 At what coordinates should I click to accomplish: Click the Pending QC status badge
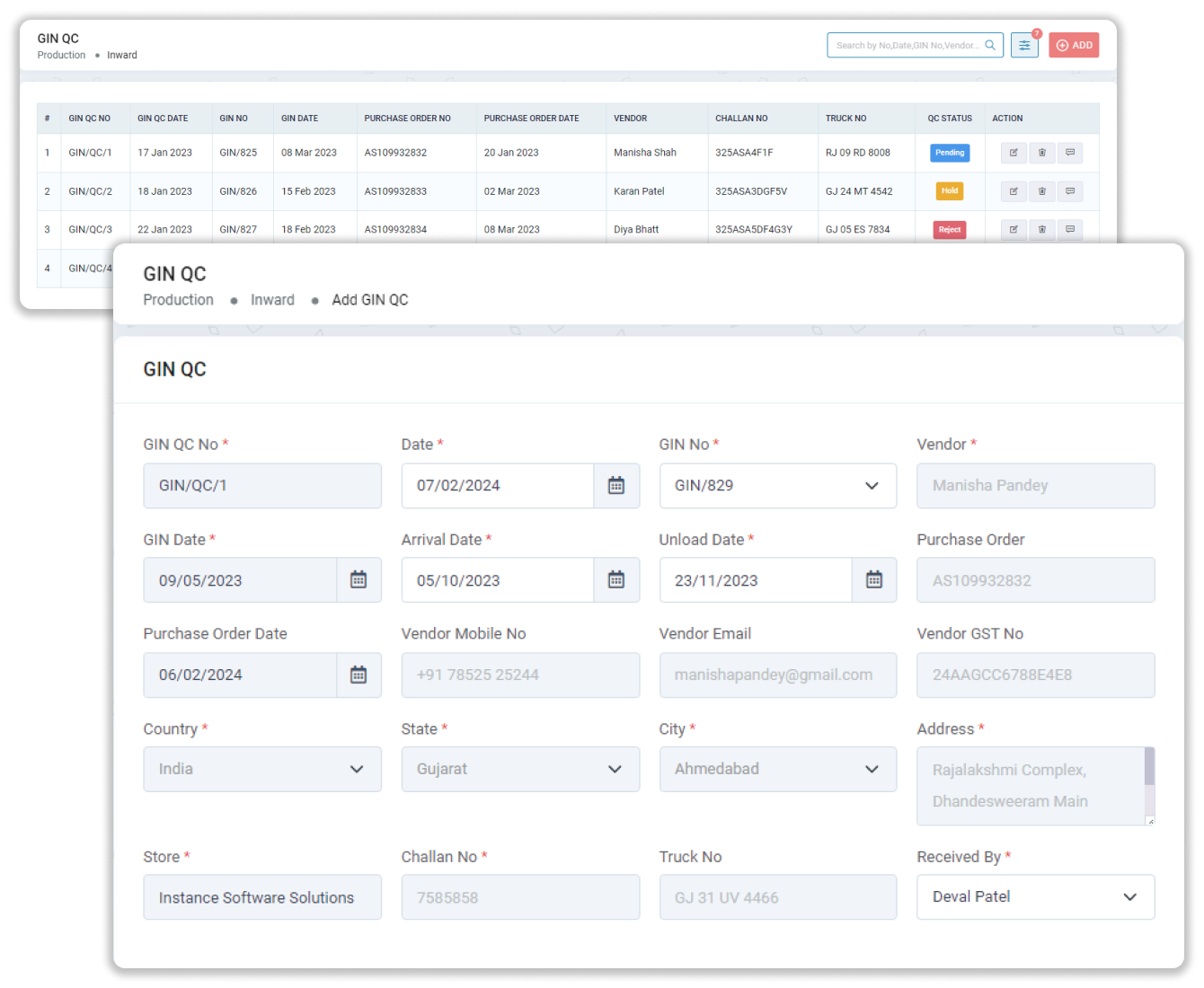[949, 153]
